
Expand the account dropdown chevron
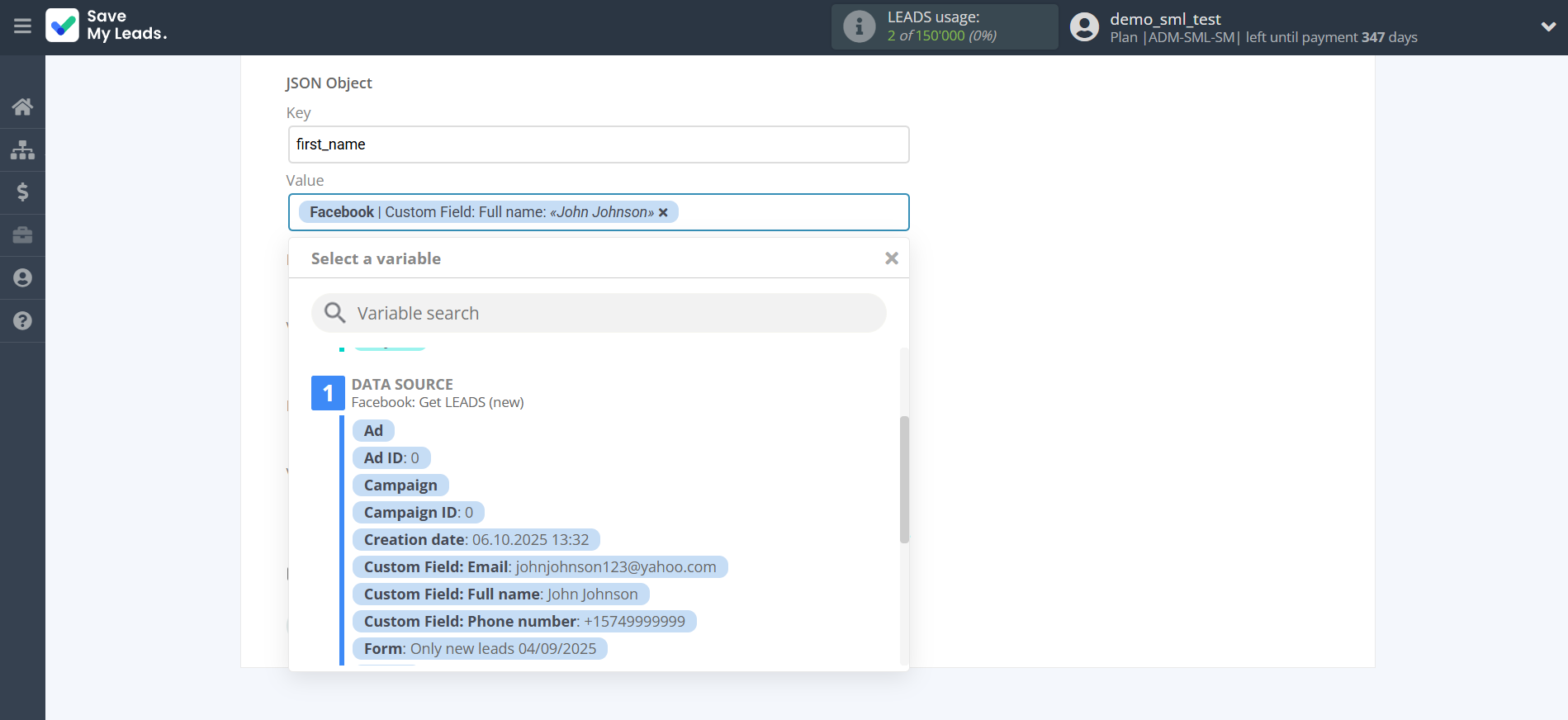coord(1548,26)
